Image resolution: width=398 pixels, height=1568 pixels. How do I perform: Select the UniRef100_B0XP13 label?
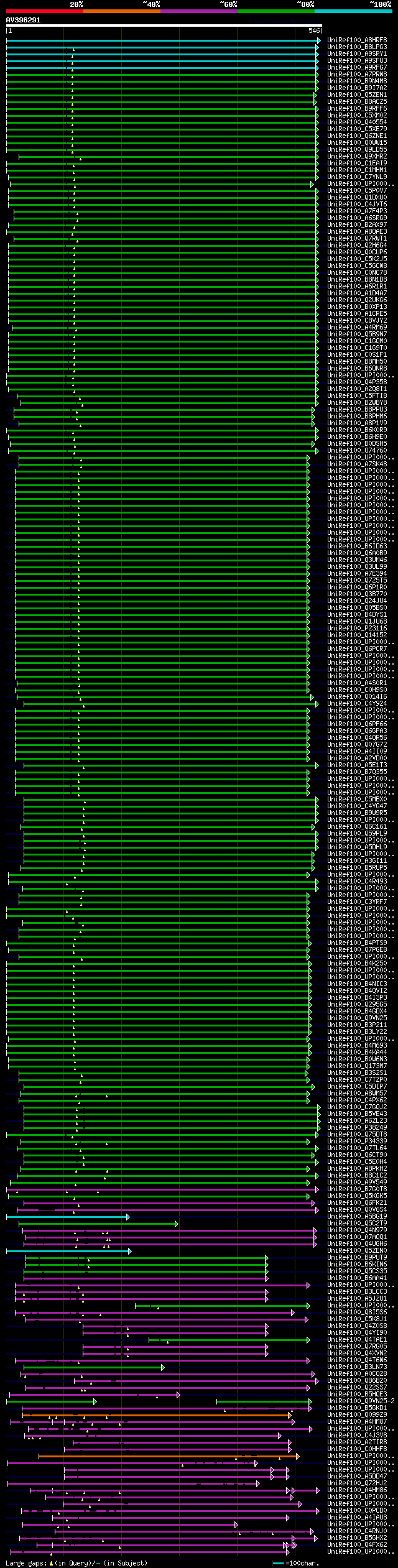click(357, 307)
